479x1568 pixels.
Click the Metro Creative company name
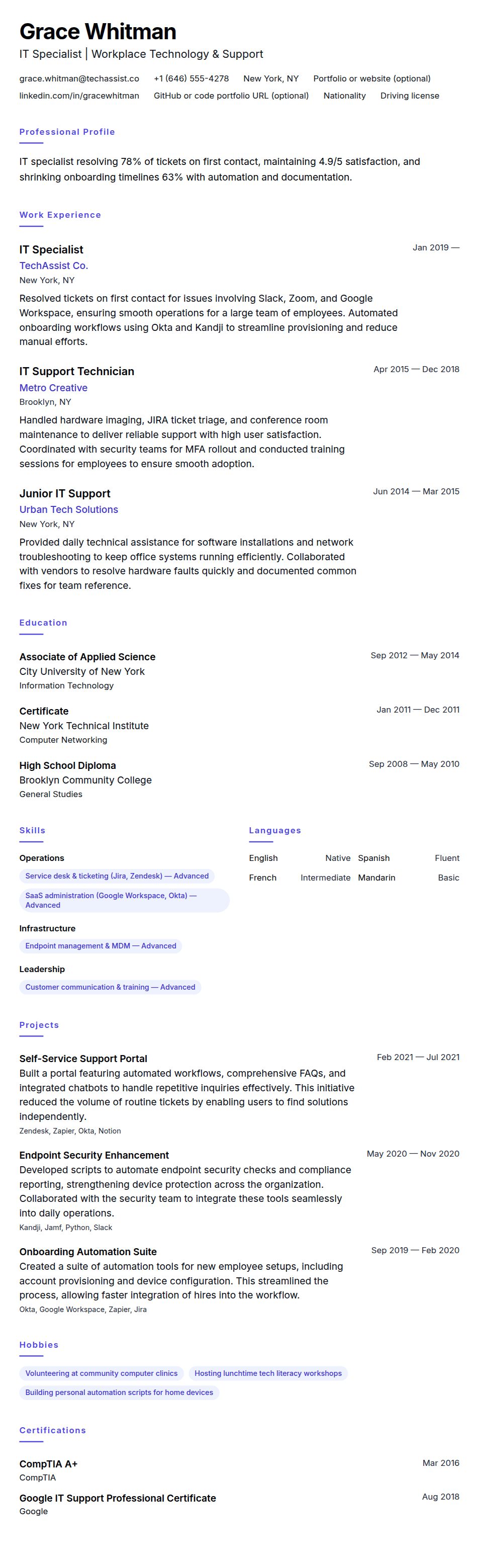click(x=54, y=388)
